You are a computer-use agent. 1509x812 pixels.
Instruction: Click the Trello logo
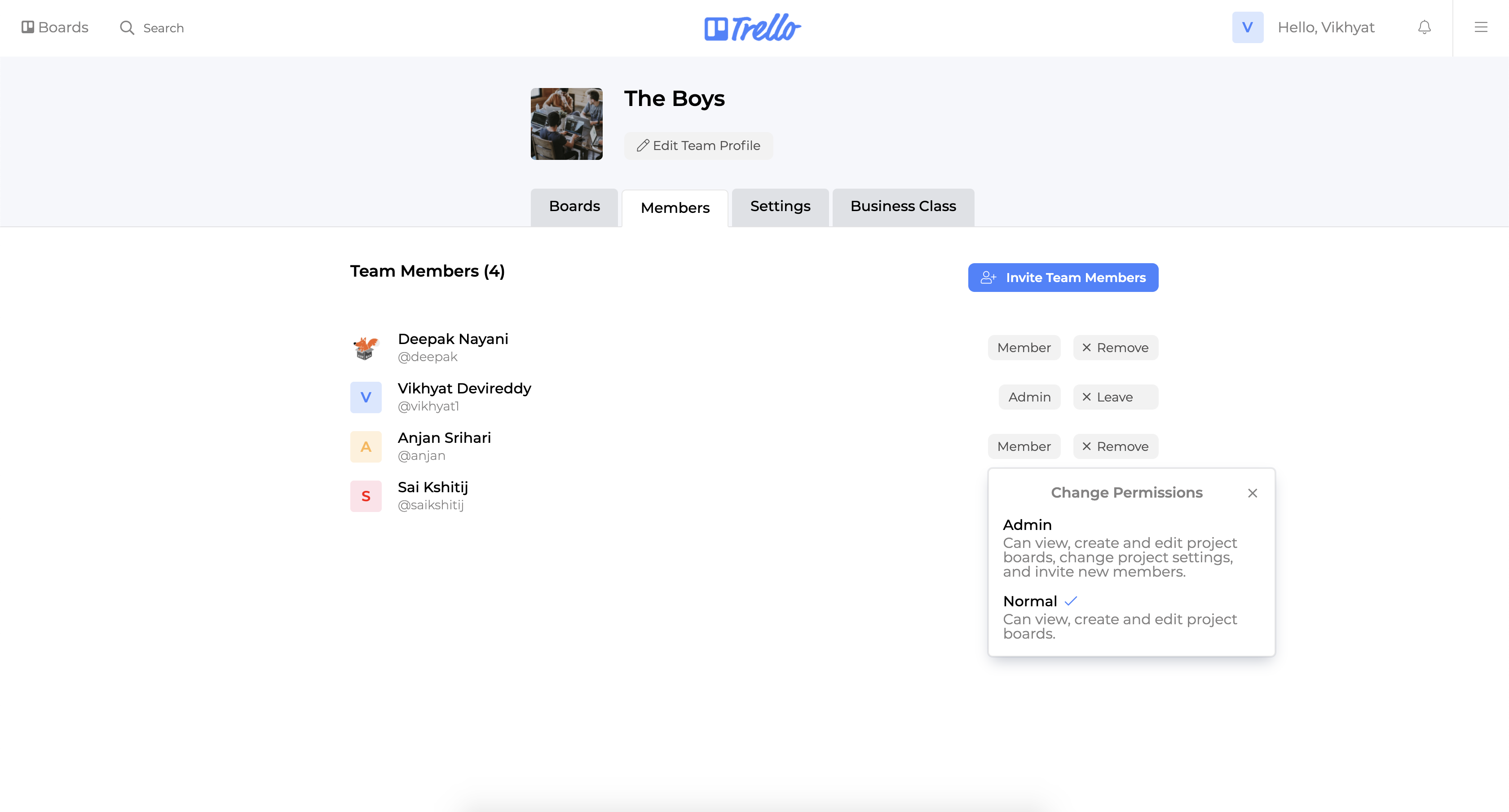(x=752, y=27)
